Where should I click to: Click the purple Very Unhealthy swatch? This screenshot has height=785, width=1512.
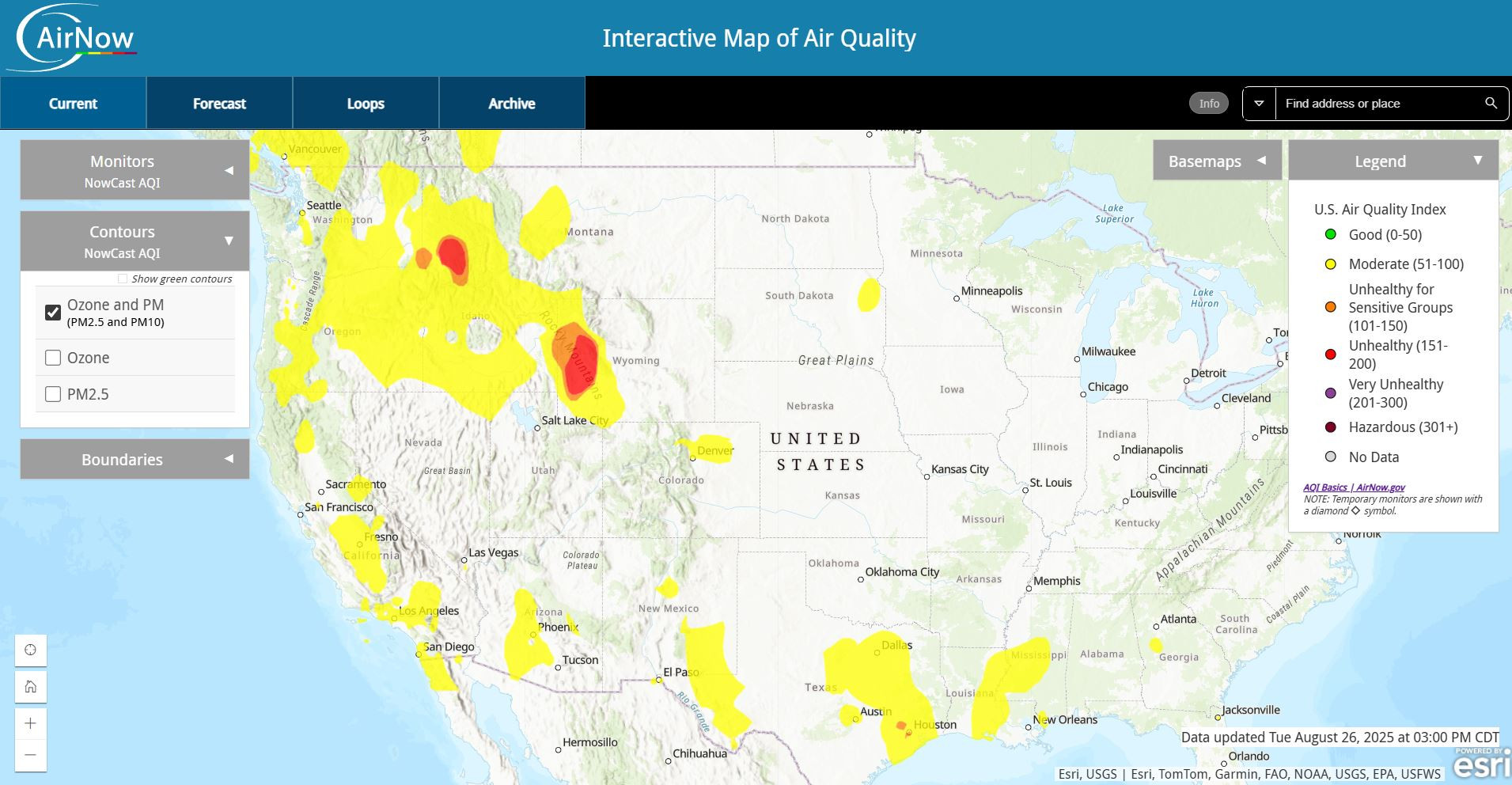click(1331, 393)
